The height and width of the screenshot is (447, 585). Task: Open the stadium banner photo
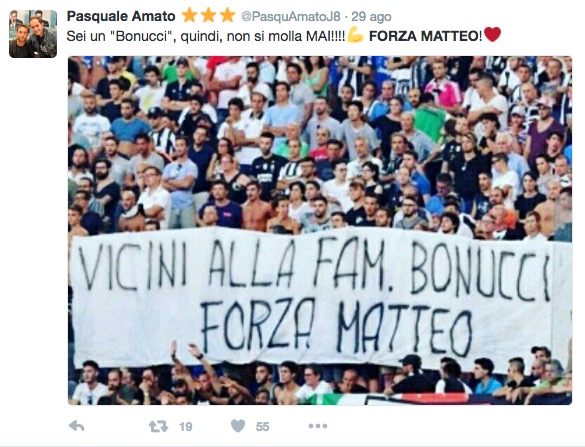pos(320,230)
